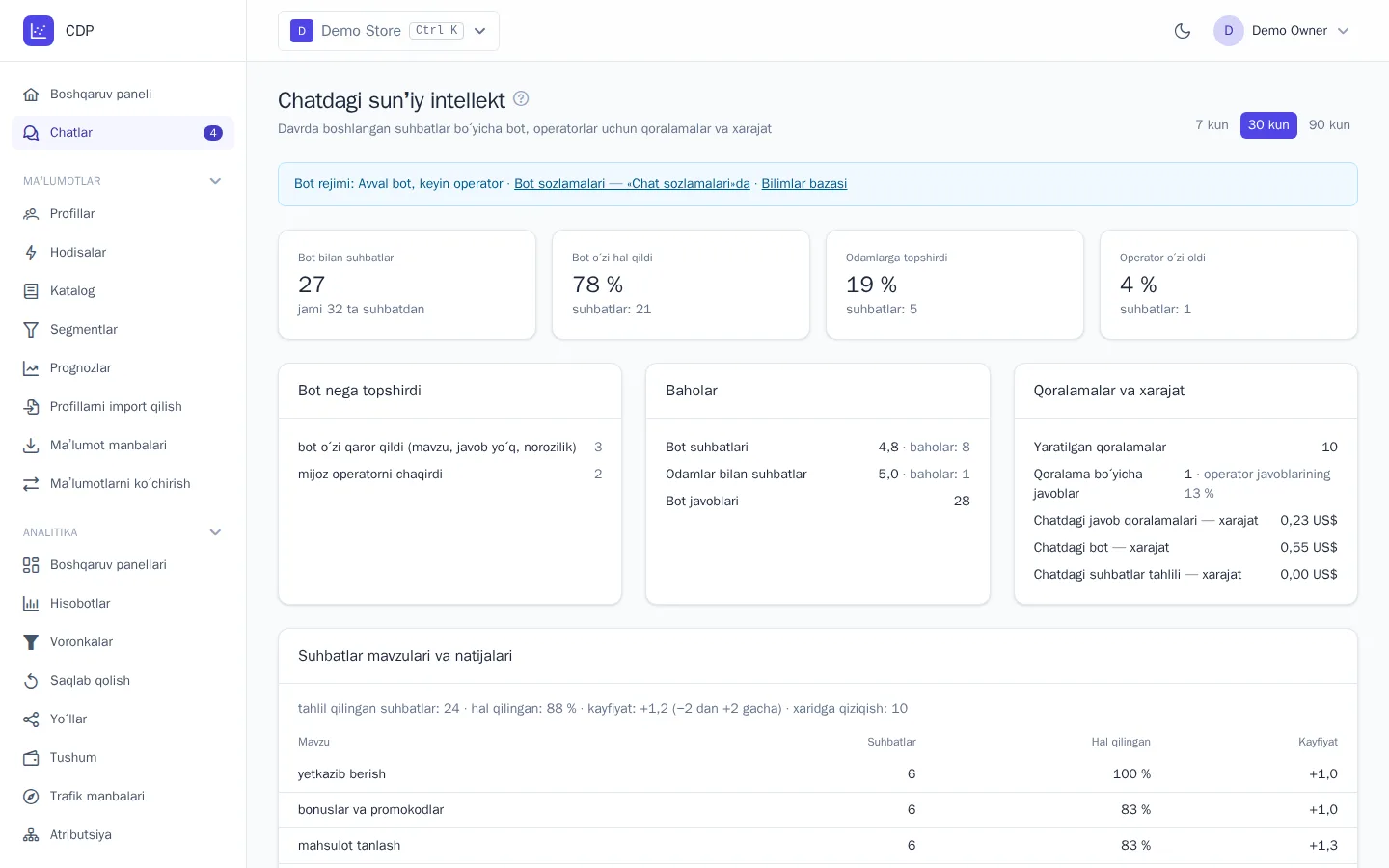
Task: Open the Bilimlar bazasi link
Action: click(x=804, y=184)
